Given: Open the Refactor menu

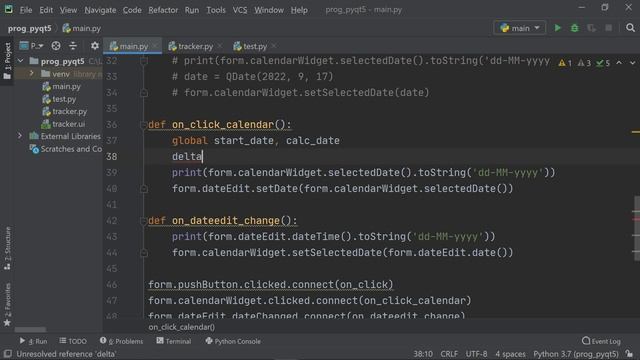Looking at the screenshot, I should pos(163,10).
